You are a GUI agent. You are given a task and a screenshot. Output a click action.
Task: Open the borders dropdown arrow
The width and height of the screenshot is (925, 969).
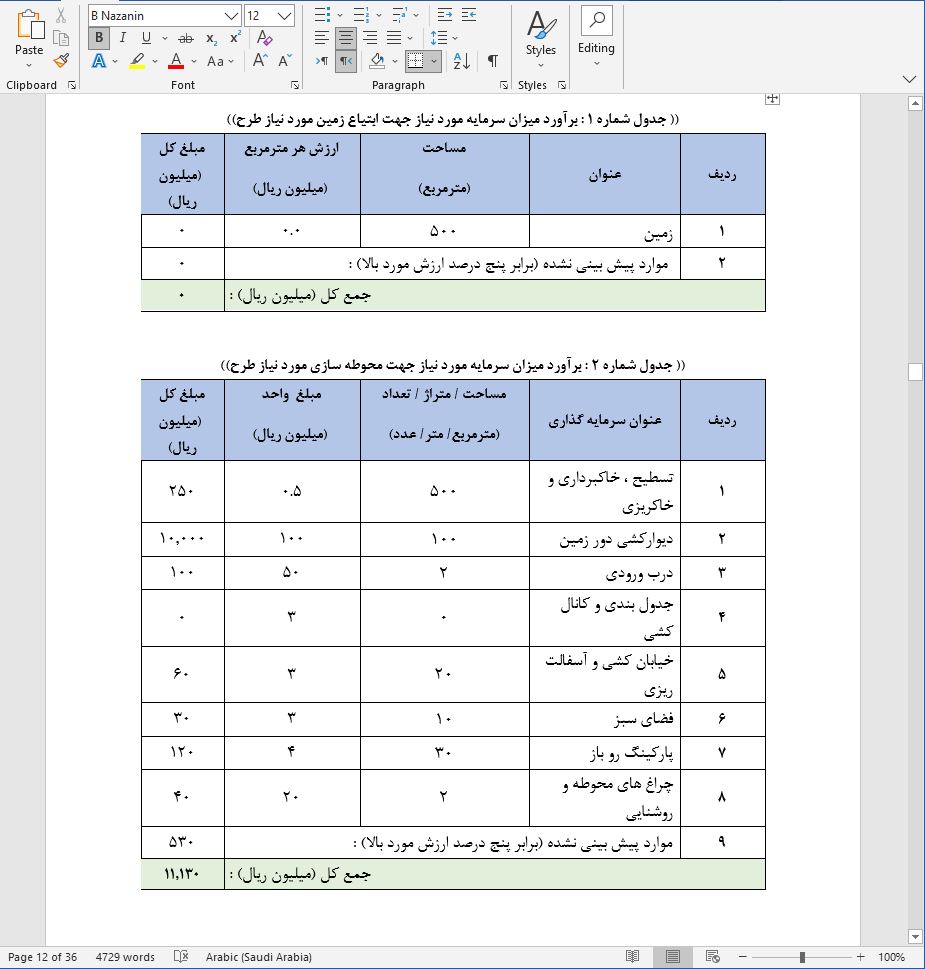tap(433, 60)
